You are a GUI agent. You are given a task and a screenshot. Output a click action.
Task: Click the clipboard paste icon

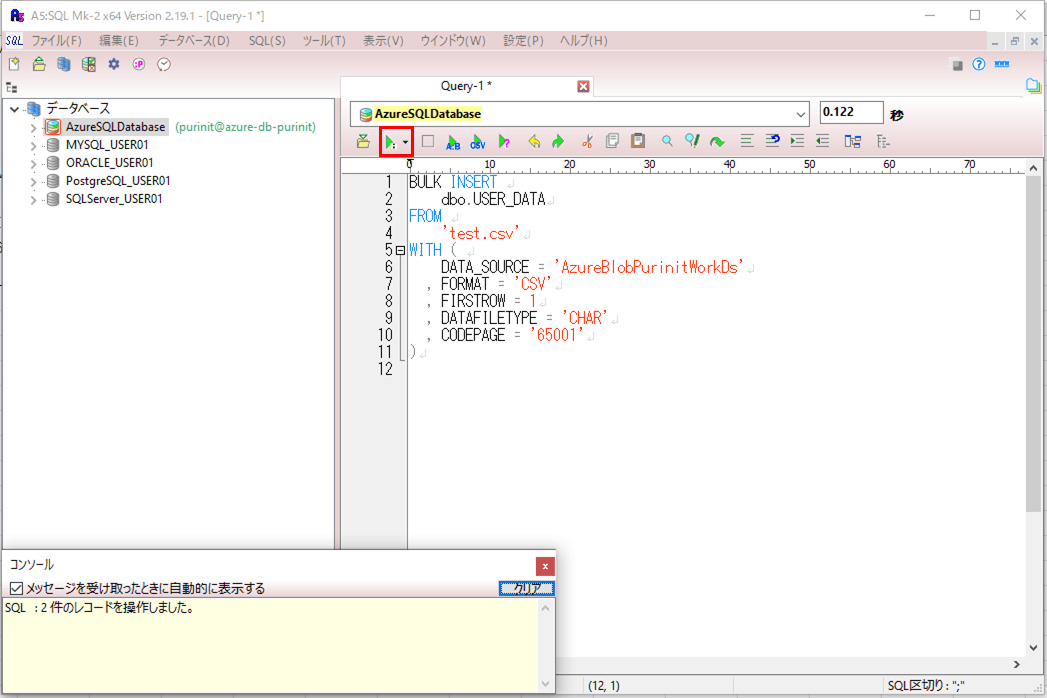click(x=638, y=140)
